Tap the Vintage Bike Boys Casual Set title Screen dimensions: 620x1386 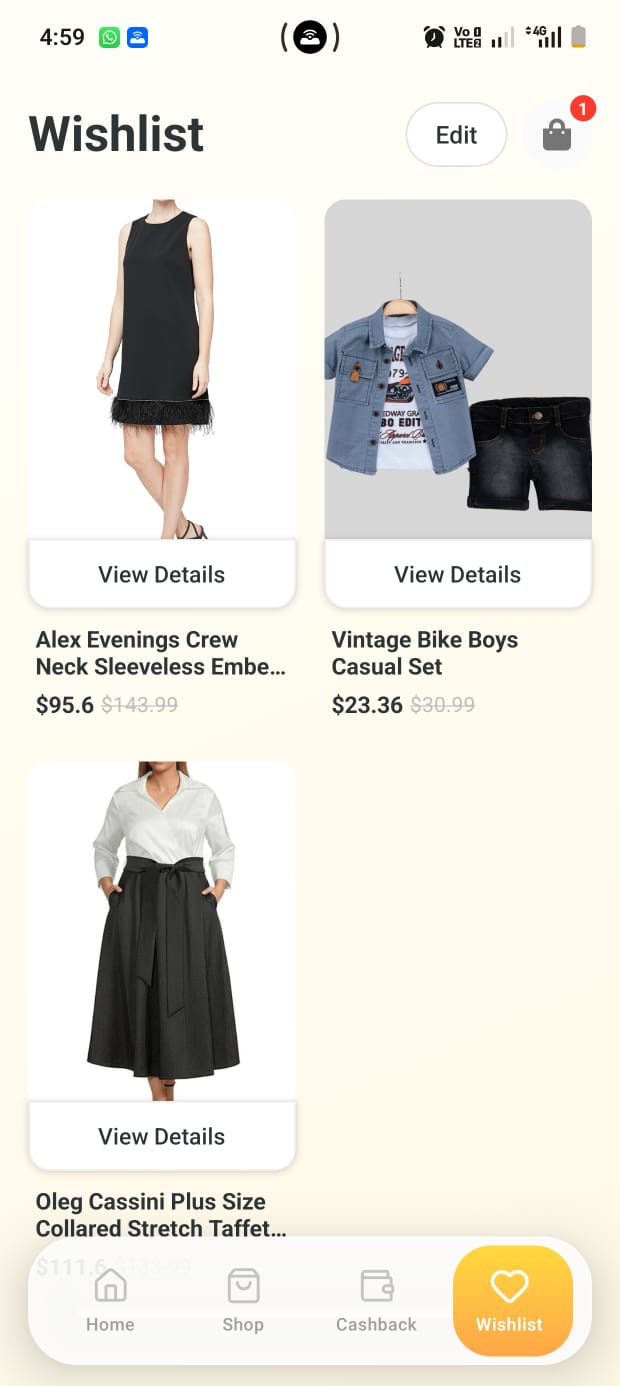pos(425,653)
